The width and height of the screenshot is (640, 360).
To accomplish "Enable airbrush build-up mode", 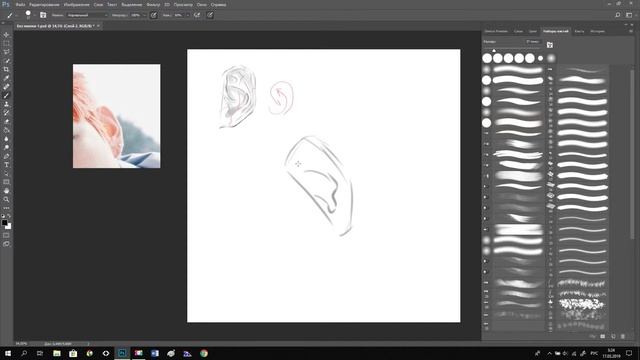I will click(197, 15).
